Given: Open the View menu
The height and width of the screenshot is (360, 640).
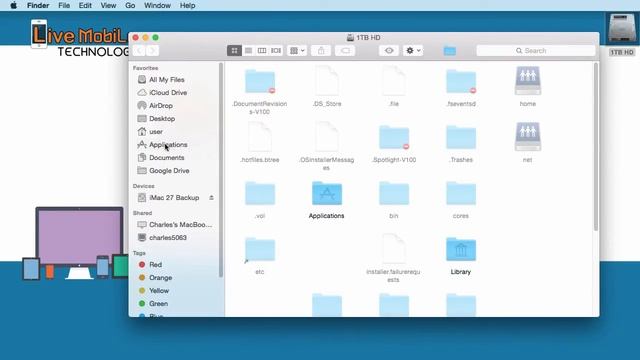Looking at the screenshot, I should pos(108,6).
